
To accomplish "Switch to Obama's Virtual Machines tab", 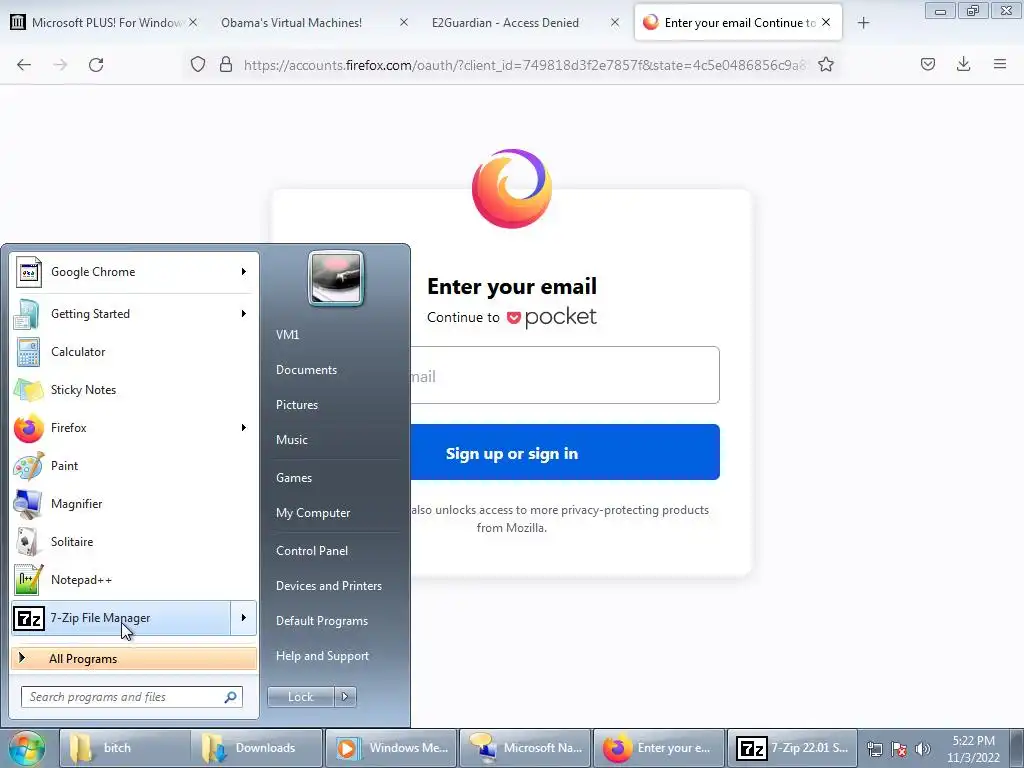I will point(291,23).
